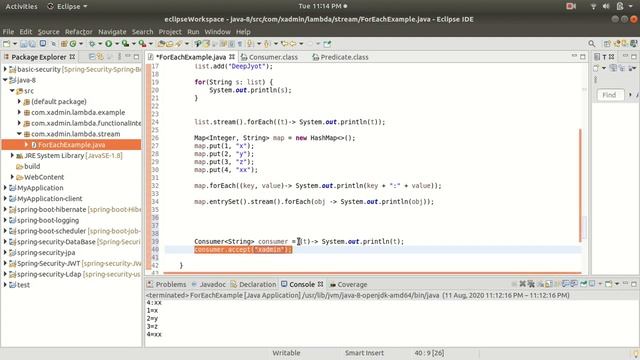The image size is (640, 360).
Task: Click the 'Smart Insert' status bar entry
Action: point(364,353)
